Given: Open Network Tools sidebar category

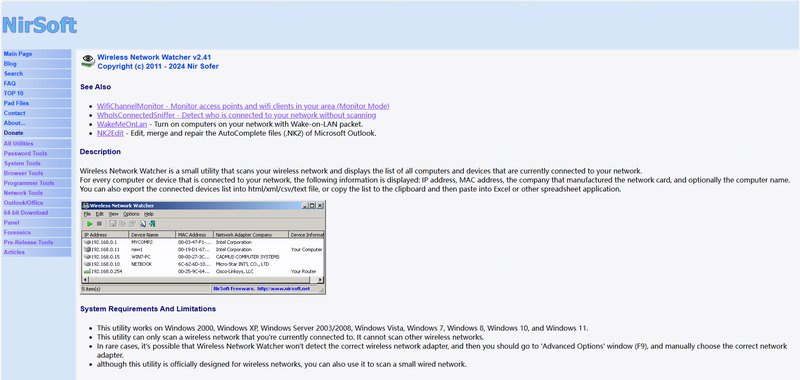Looking at the screenshot, I should [23, 193].
